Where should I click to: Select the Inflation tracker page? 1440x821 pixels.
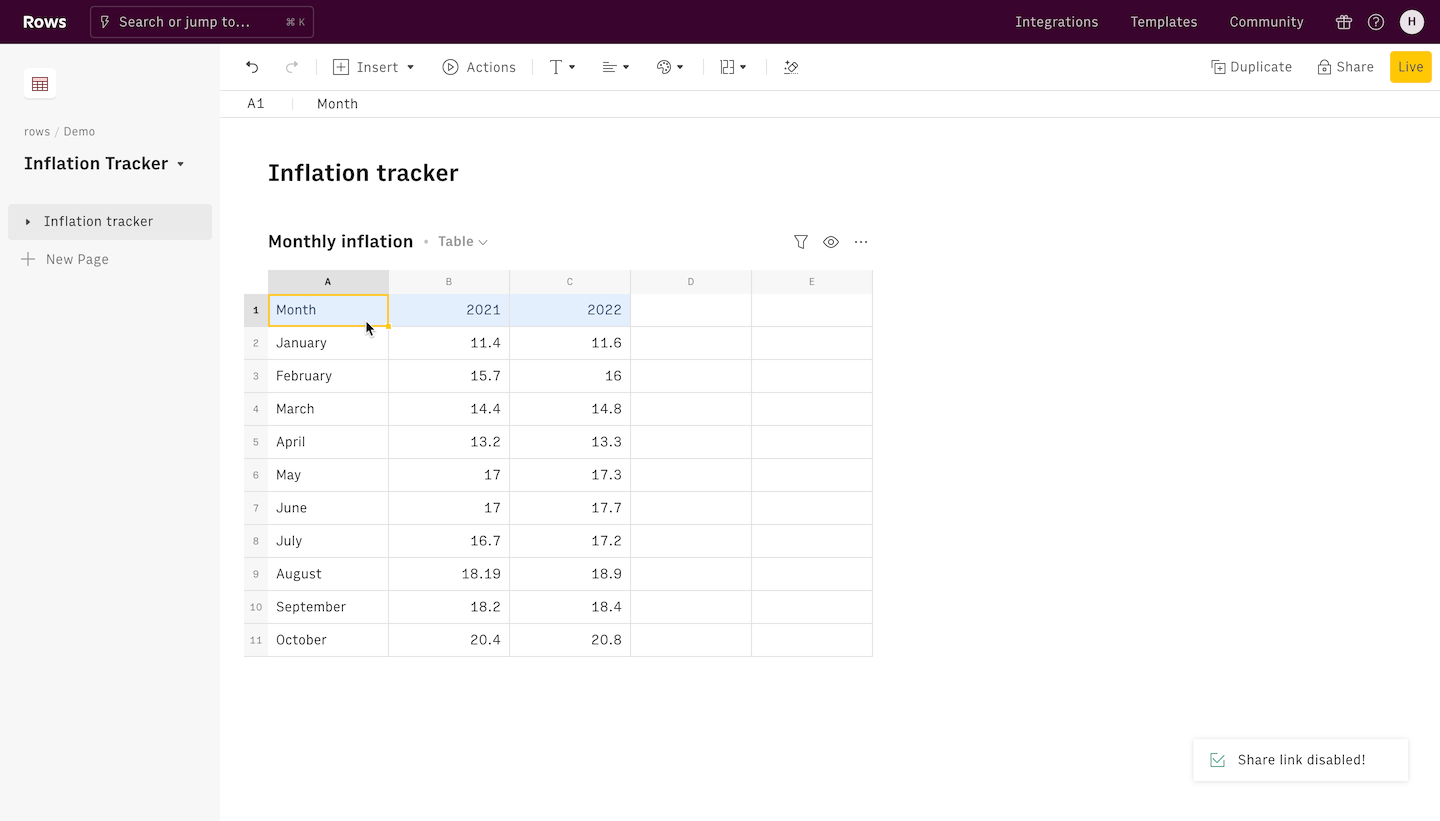coord(110,222)
